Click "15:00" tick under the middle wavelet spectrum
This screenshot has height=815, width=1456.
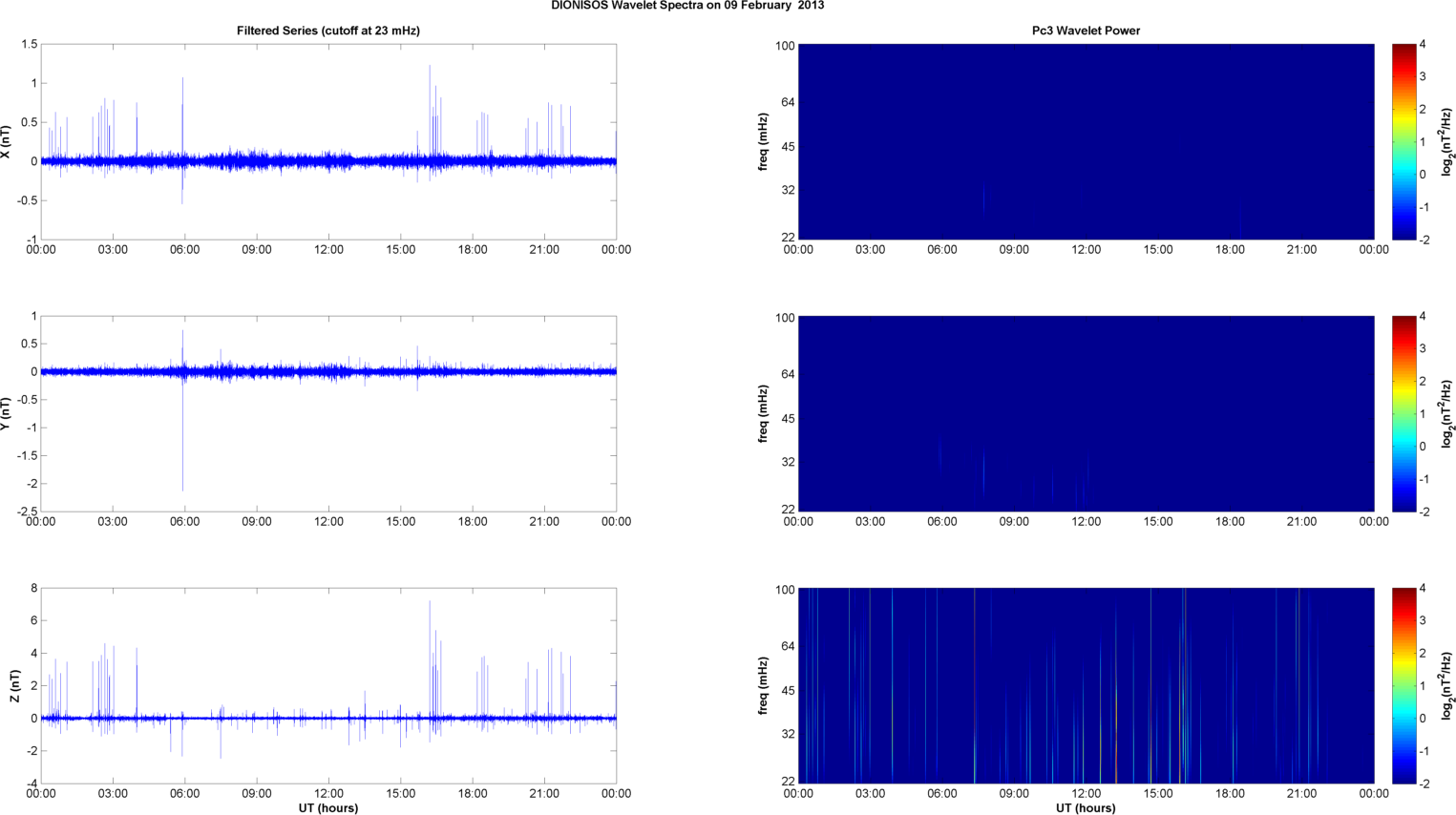point(1158,522)
